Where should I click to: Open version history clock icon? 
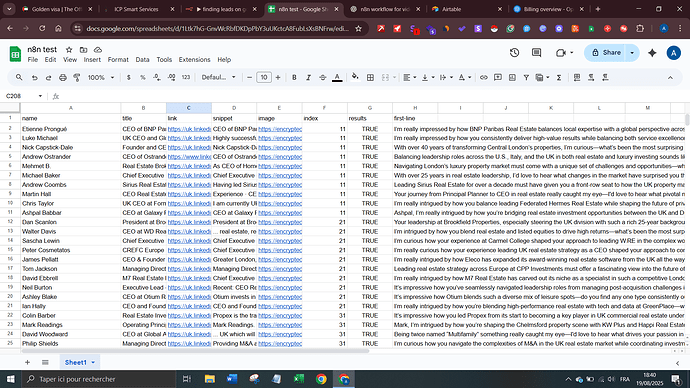pyautogui.click(x=514, y=53)
